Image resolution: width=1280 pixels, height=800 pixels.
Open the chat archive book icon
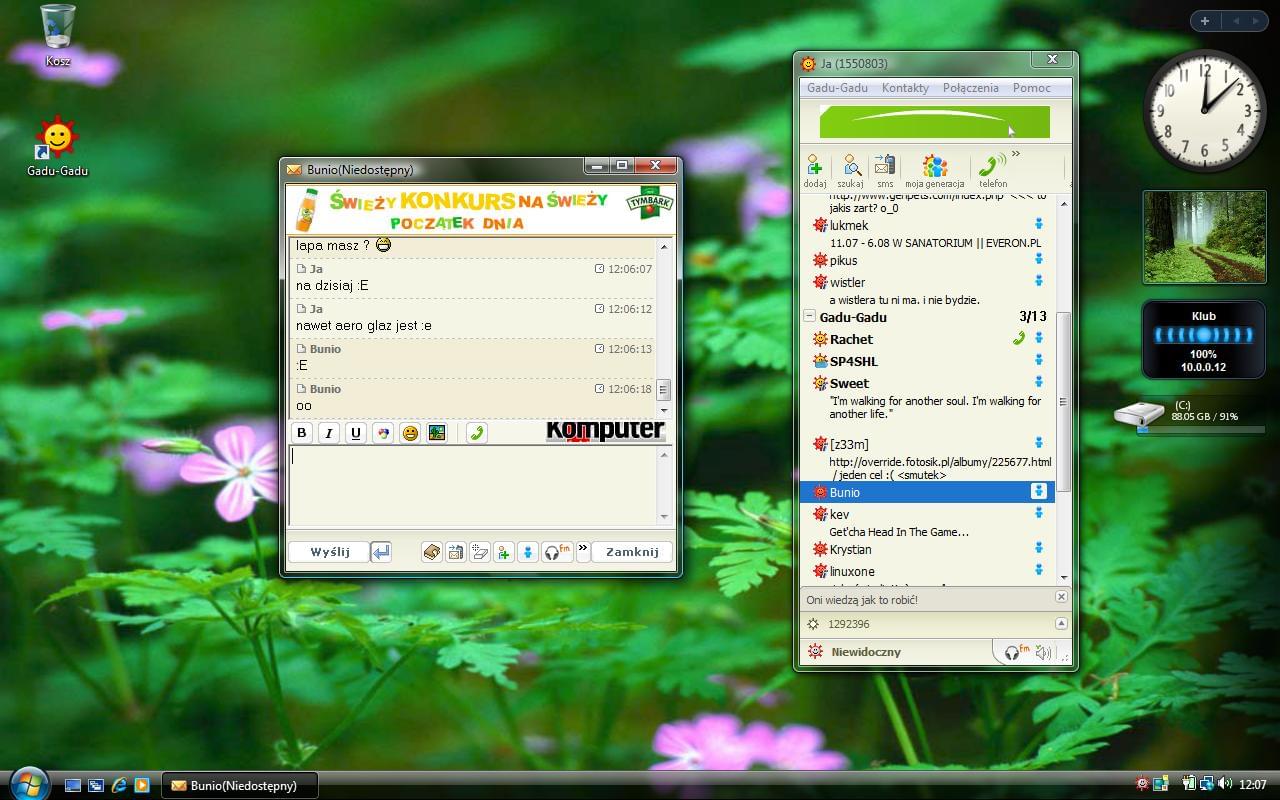click(431, 552)
